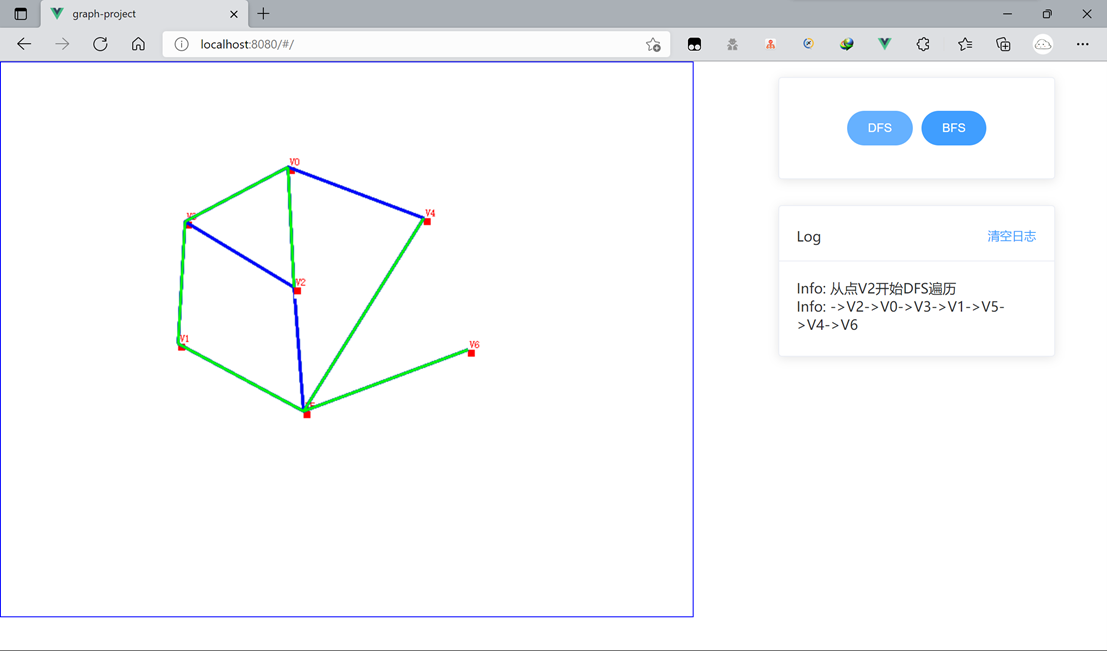Open browser settings and more menu
The width and height of the screenshot is (1107, 651).
(x=1082, y=44)
